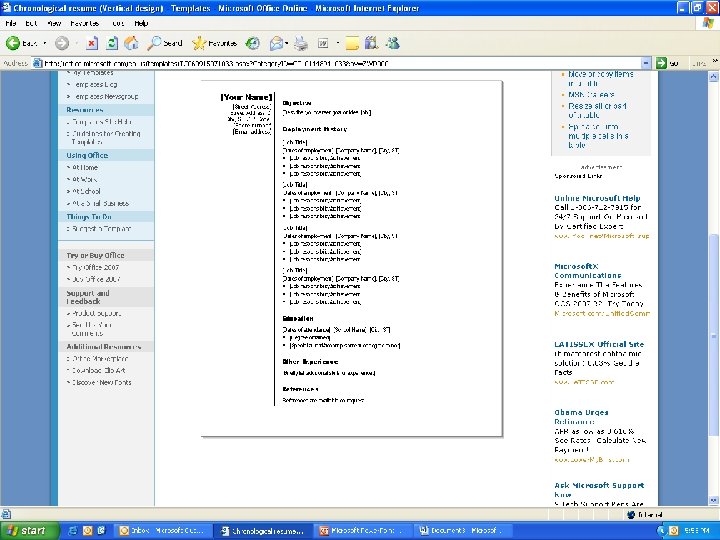Open the At Work link
Image resolution: width=720 pixels, height=540 pixels.
coord(84,180)
